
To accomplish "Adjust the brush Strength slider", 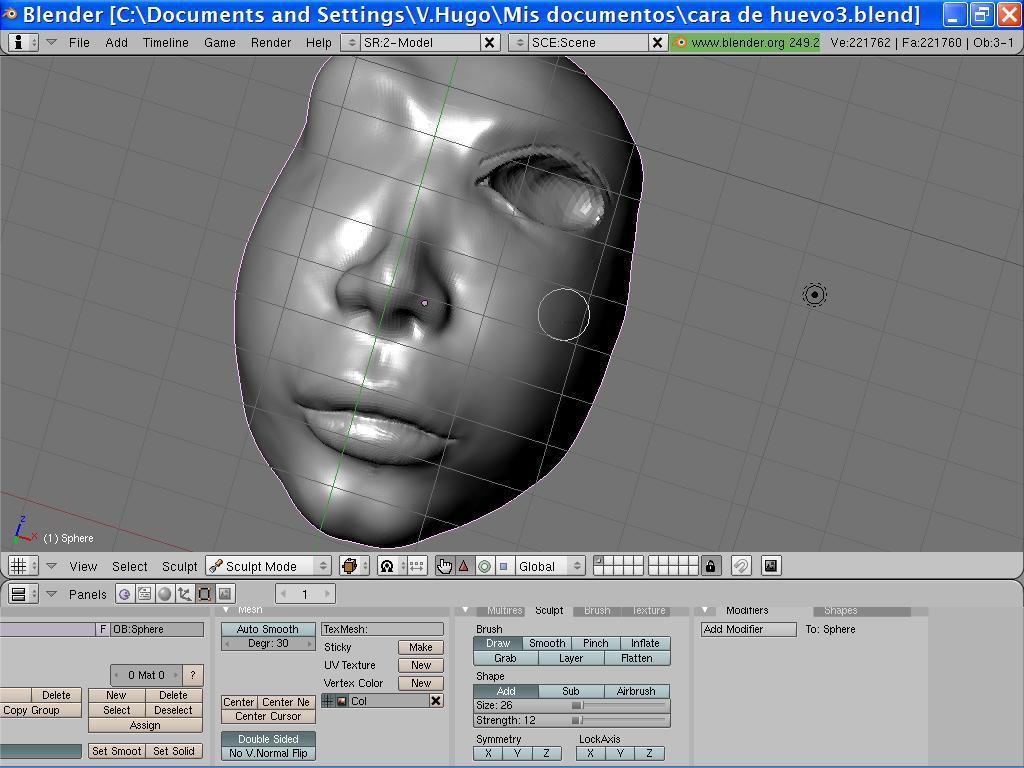I will click(x=571, y=720).
